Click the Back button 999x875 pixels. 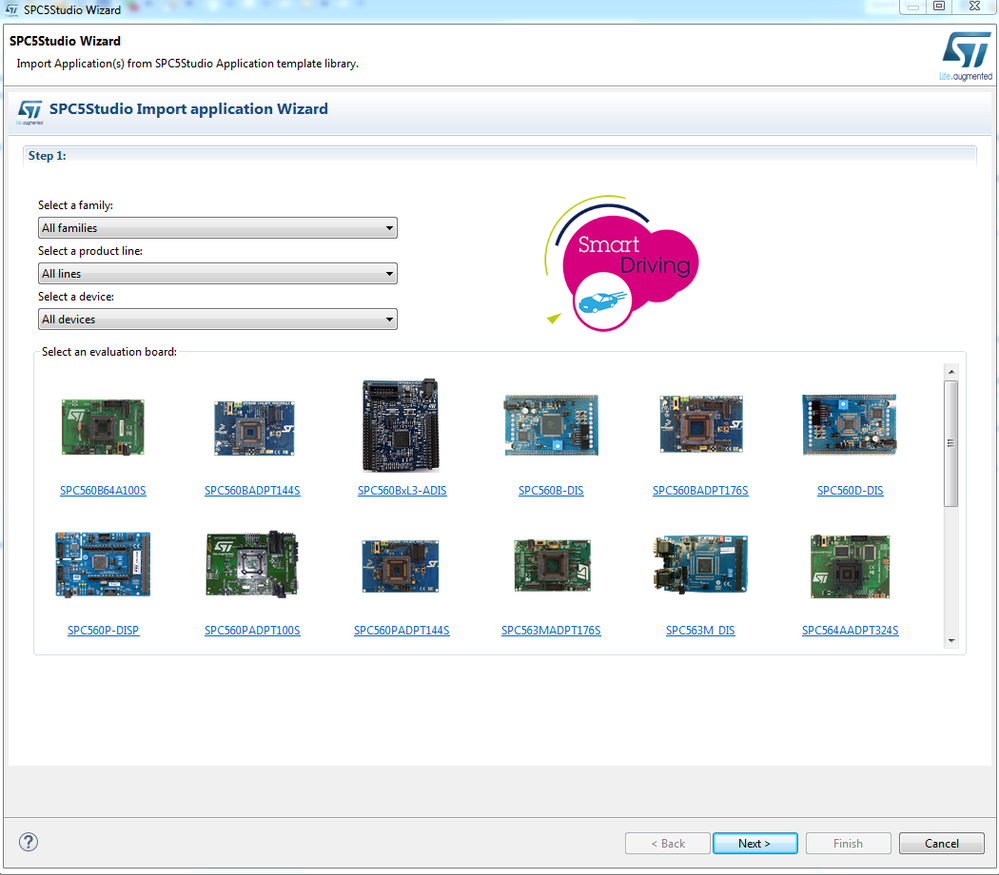(x=668, y=843)
